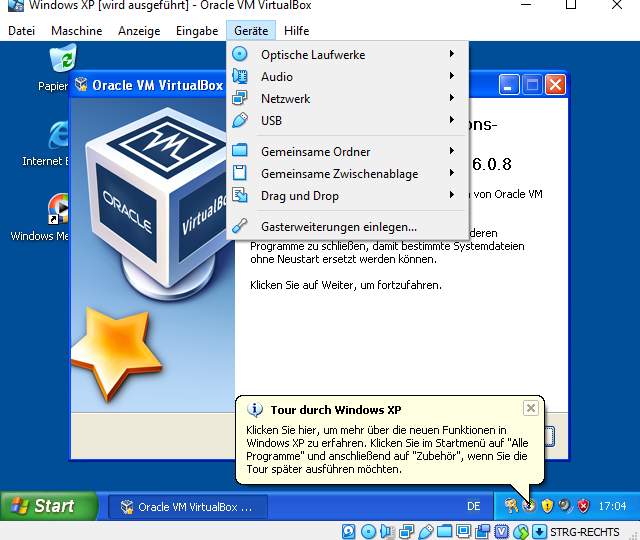The image size is (640, 540).
Task: Click the red shield security alert icon
Action: (584, 506)
